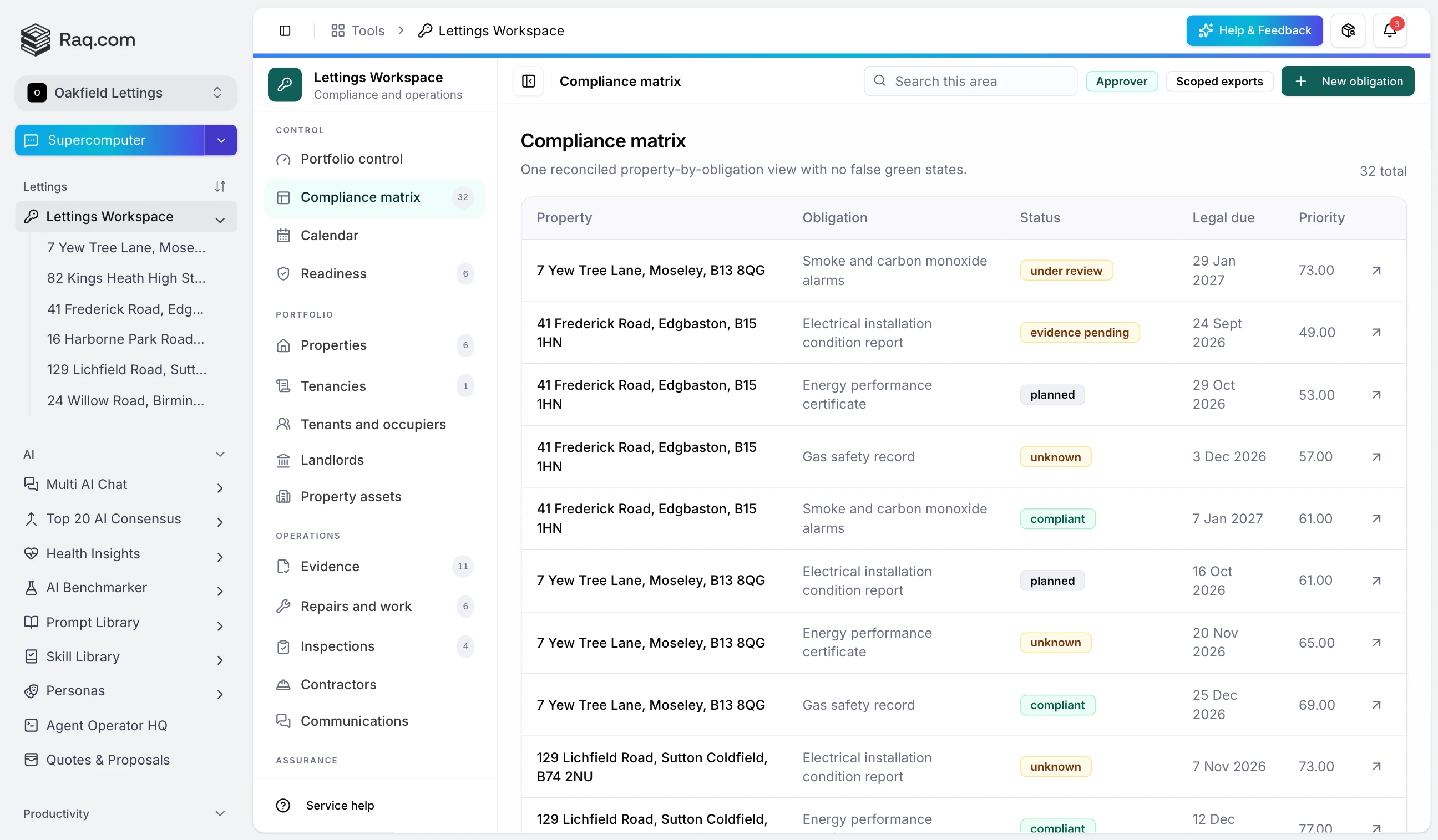This screenshot has width=1438, height=840.
Task: Click the 'evidence pending' status badge
Action: pyautogui.click(x=1079, y=333)
